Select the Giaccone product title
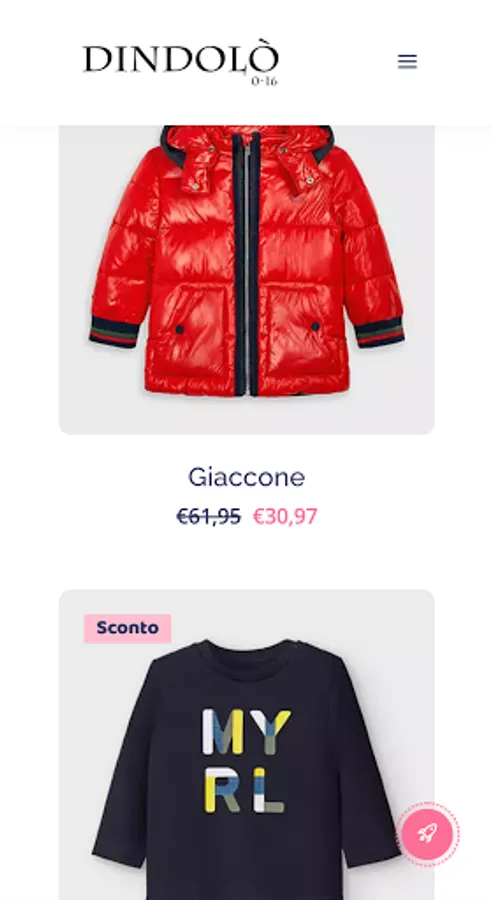Image resolution: width=492 pixels, height=900 pixels. (246, 477)
